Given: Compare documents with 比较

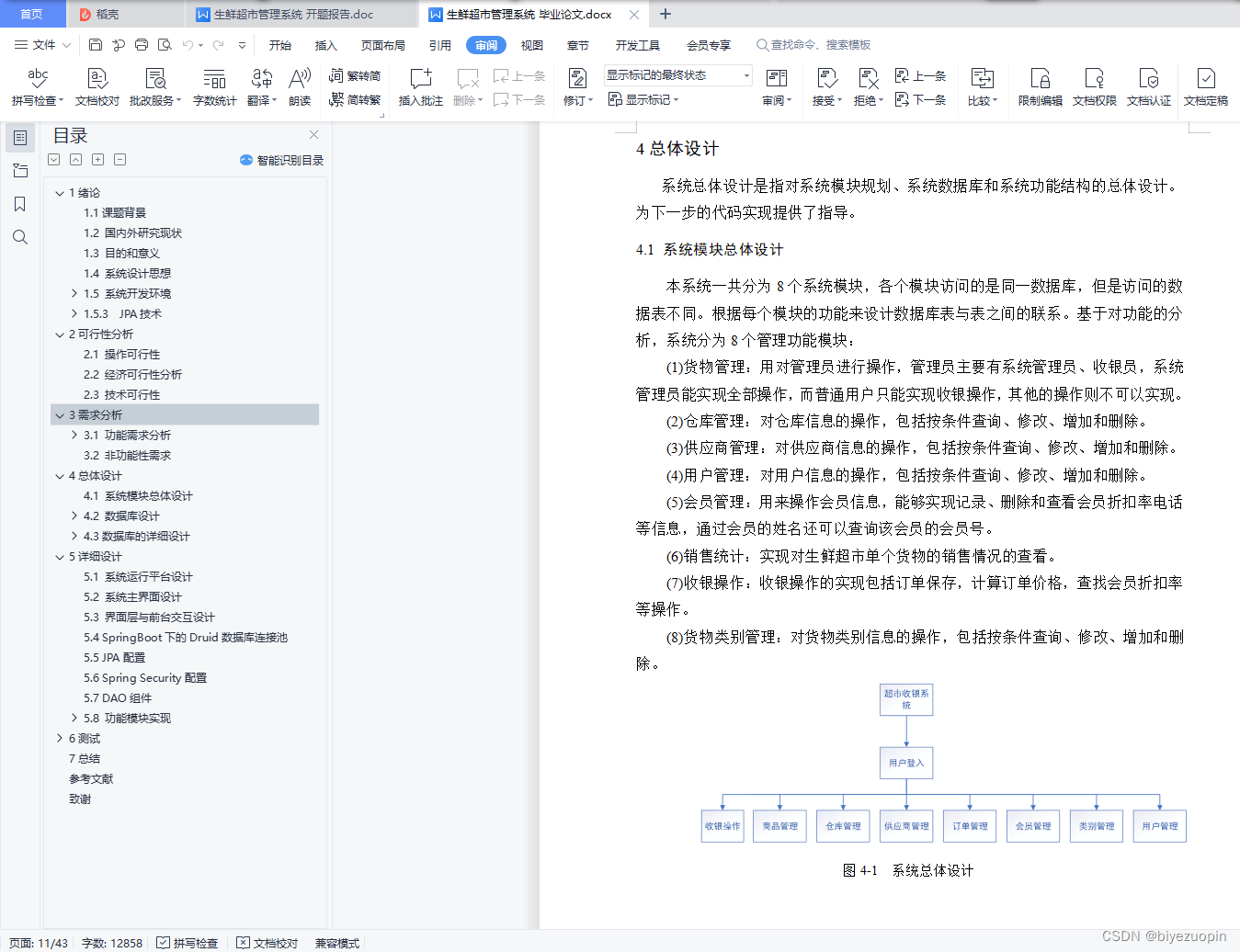Looking at the screenshot, I should [x=982, y=87].
